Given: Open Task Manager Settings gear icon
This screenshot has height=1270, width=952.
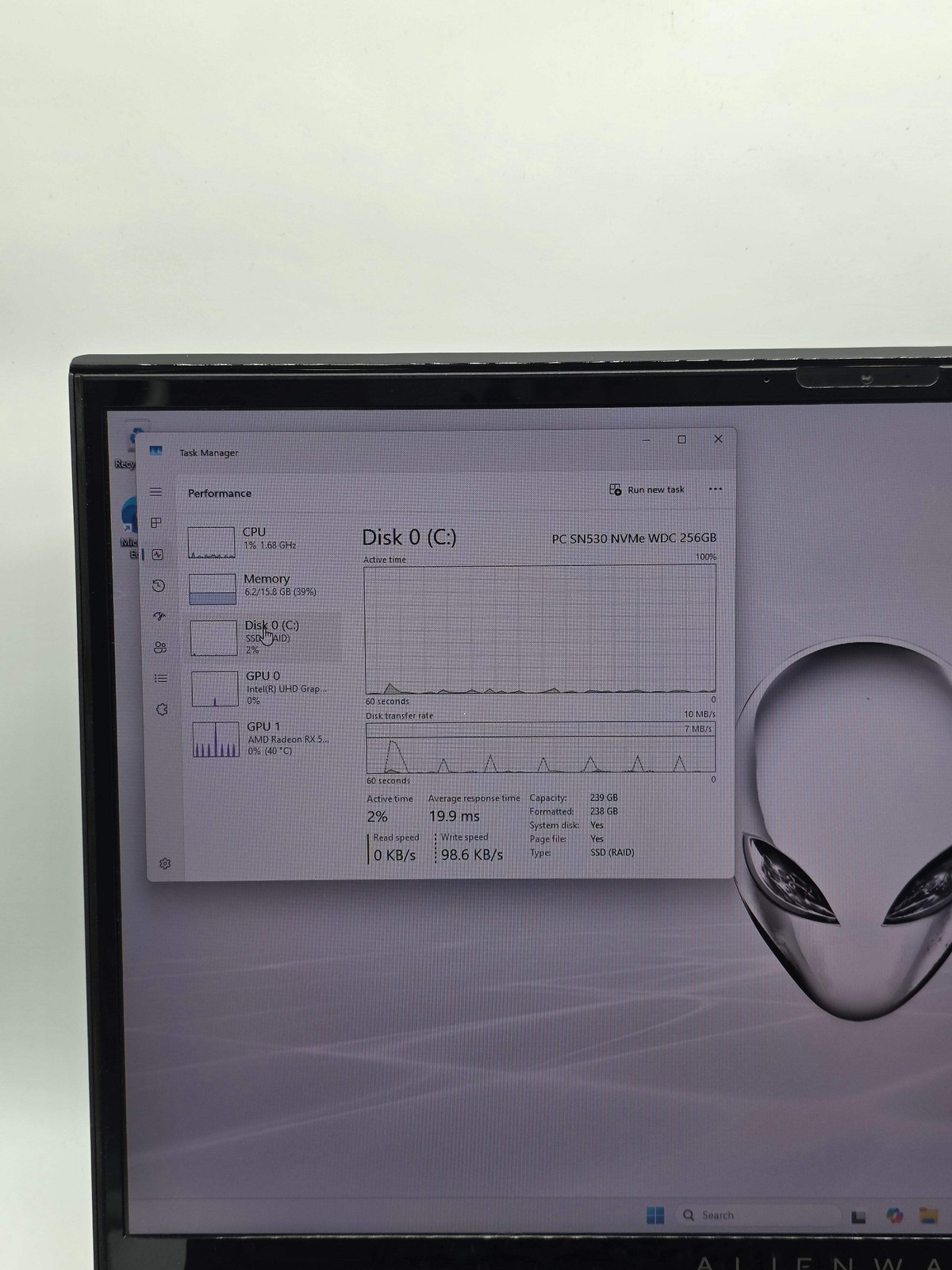Looking at the screenshot, I should tap(165, 863).
